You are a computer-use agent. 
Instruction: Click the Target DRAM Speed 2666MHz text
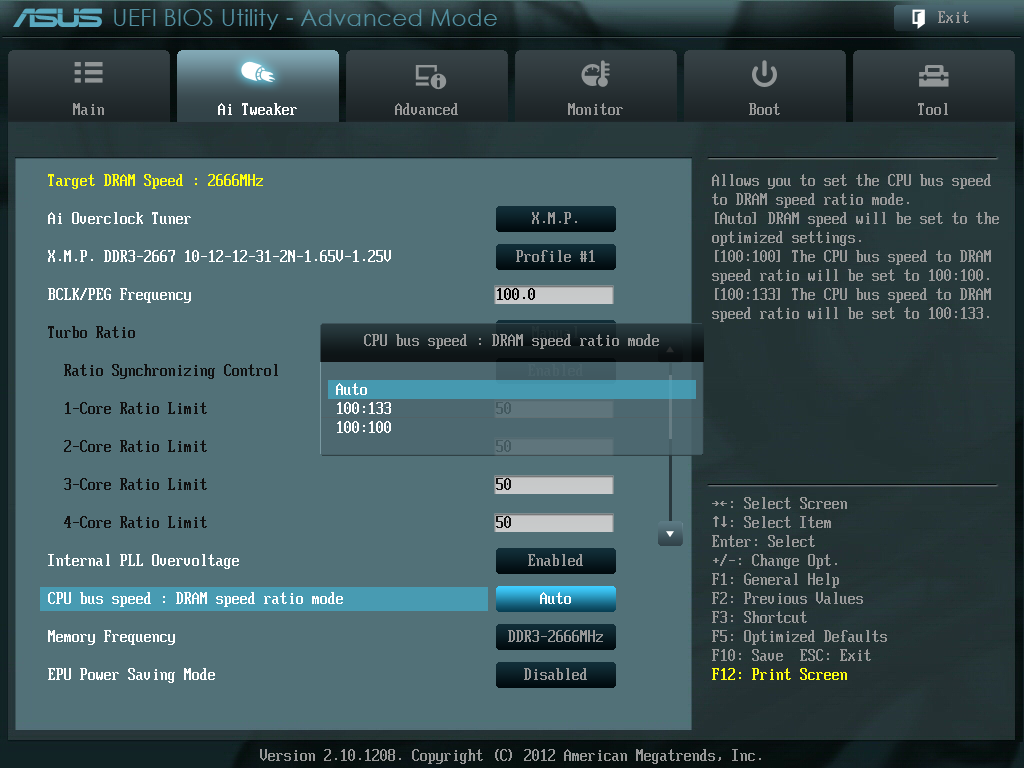point(155,181)
